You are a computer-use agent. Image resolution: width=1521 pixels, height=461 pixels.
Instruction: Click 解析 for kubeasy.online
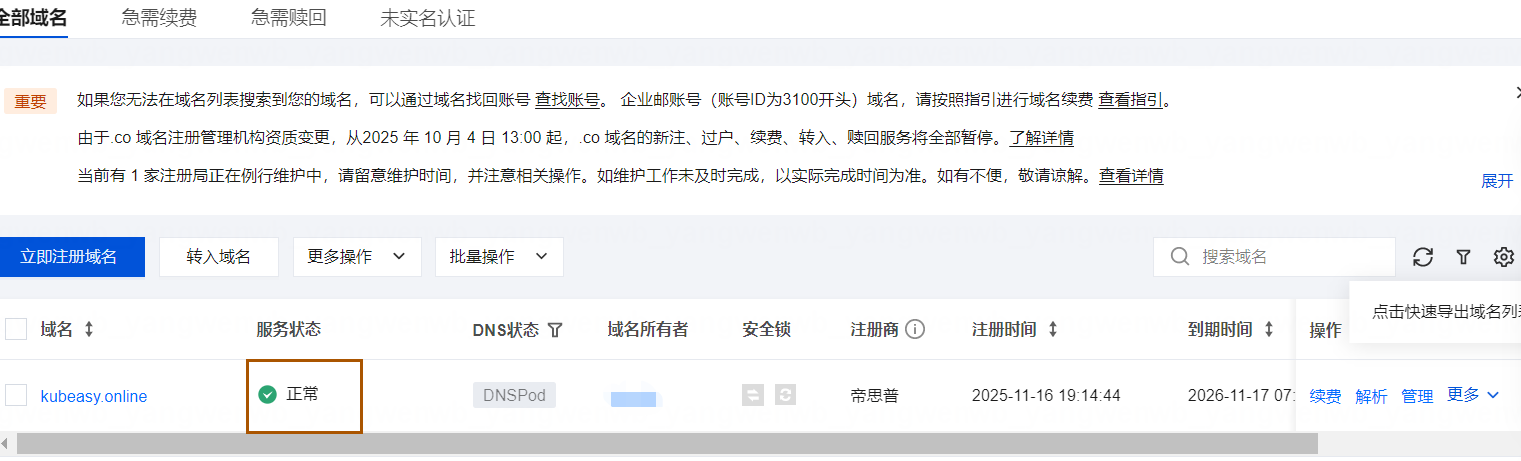1371,396
